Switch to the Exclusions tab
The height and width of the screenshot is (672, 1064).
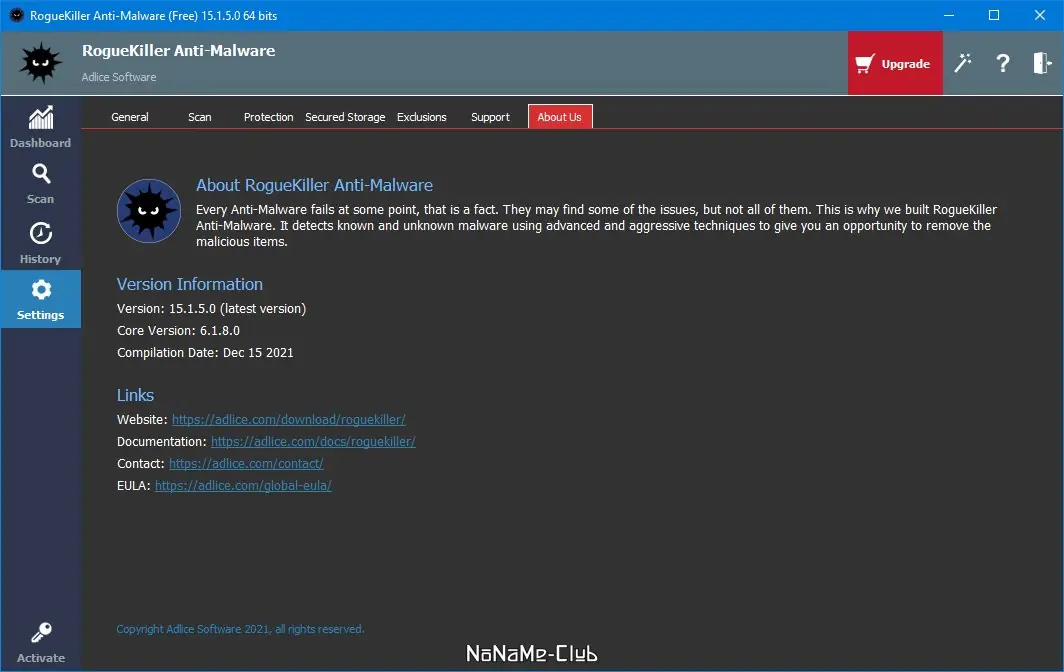[x=421, y=117]
